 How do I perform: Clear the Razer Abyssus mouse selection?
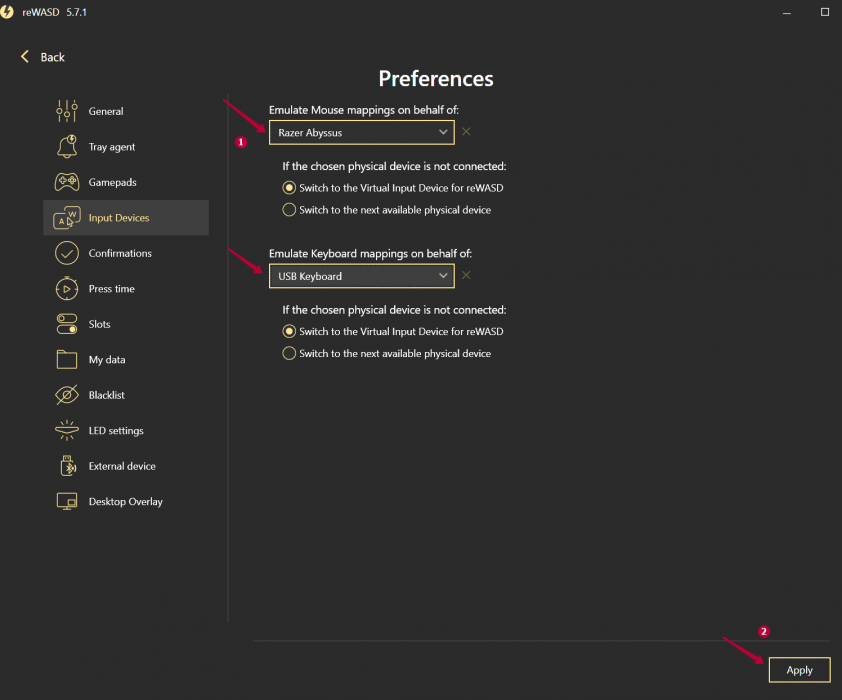coord(466,132)
